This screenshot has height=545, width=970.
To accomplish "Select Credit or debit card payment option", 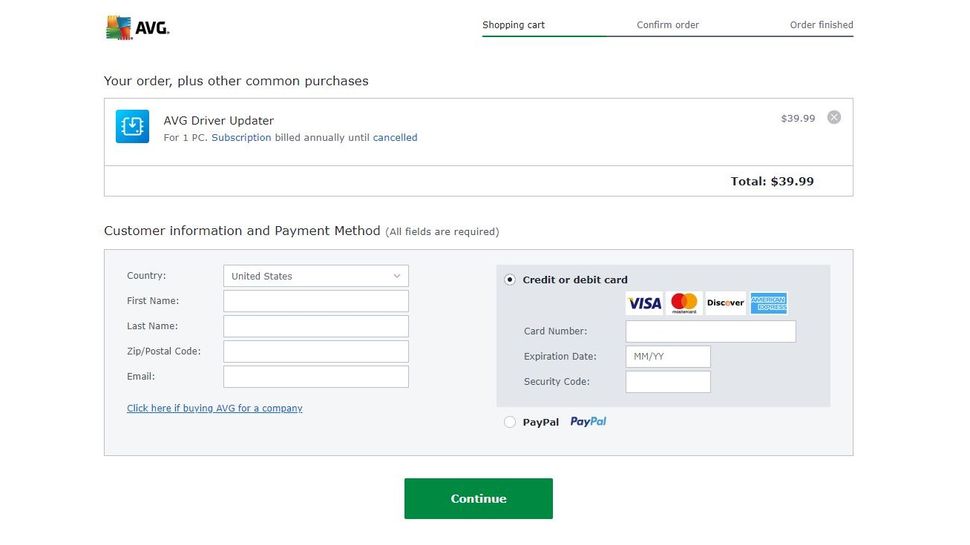I will (510, 280).
